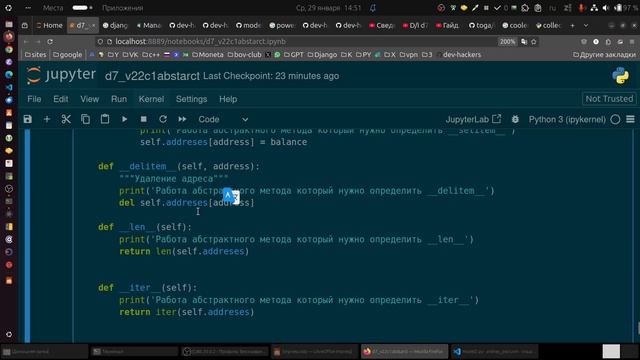
Task: Switch to the djang browser tab
Action: pos(115,25)
